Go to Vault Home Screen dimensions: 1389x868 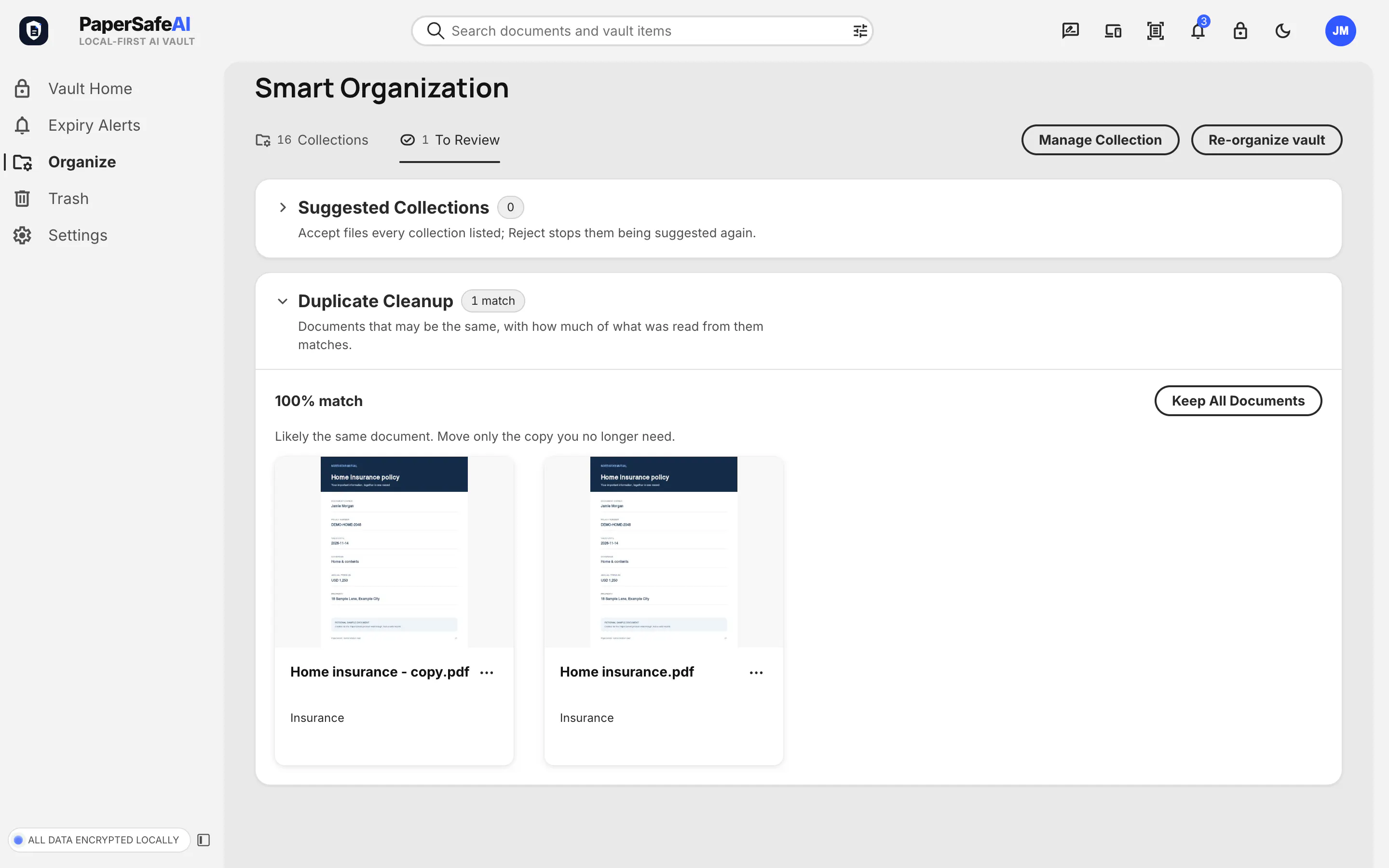point(90,88)
